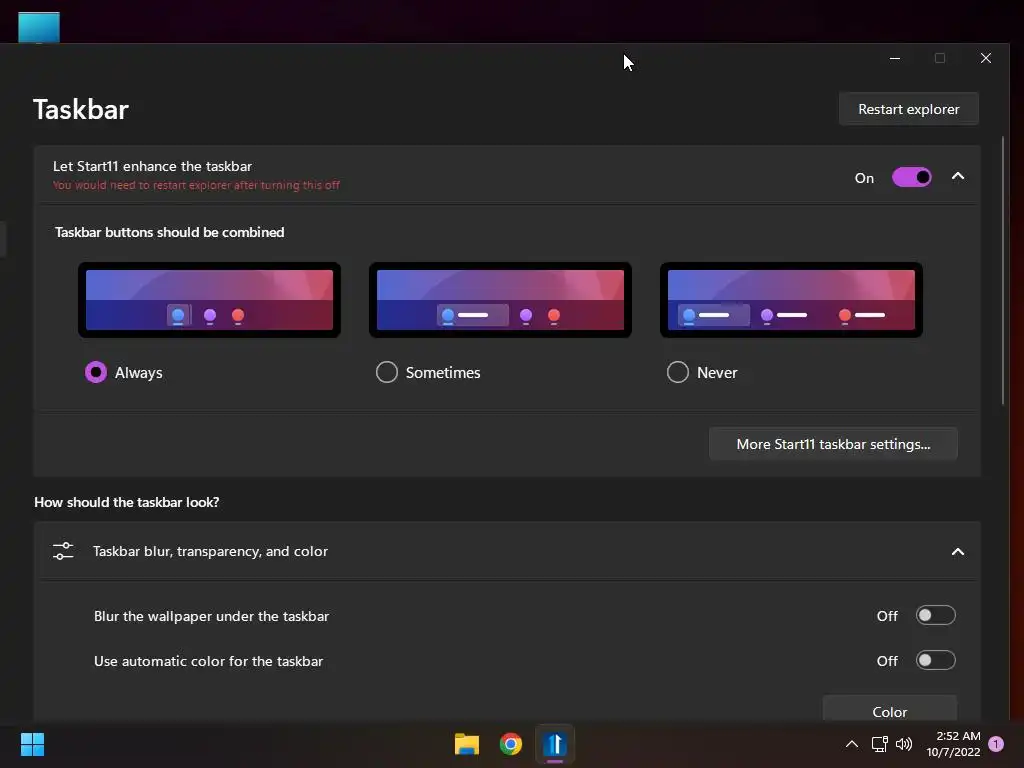Minimize the Start11 settings window

(x=895, y=58)
